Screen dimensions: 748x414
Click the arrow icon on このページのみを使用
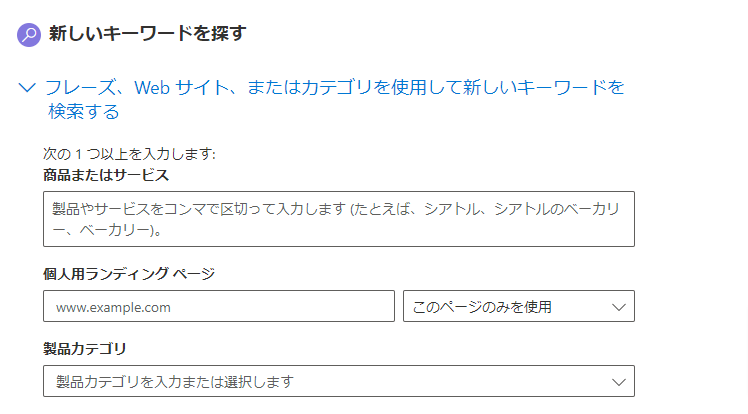[x=619, y=307]
